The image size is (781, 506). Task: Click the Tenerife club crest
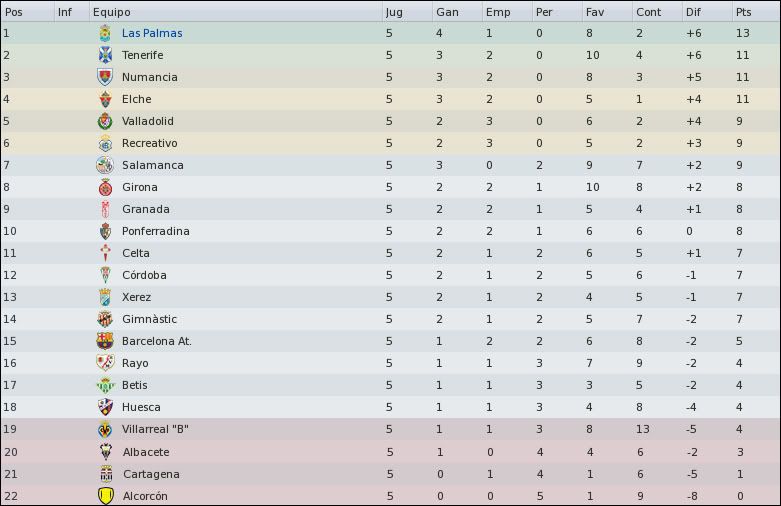(x=105, y=55)
